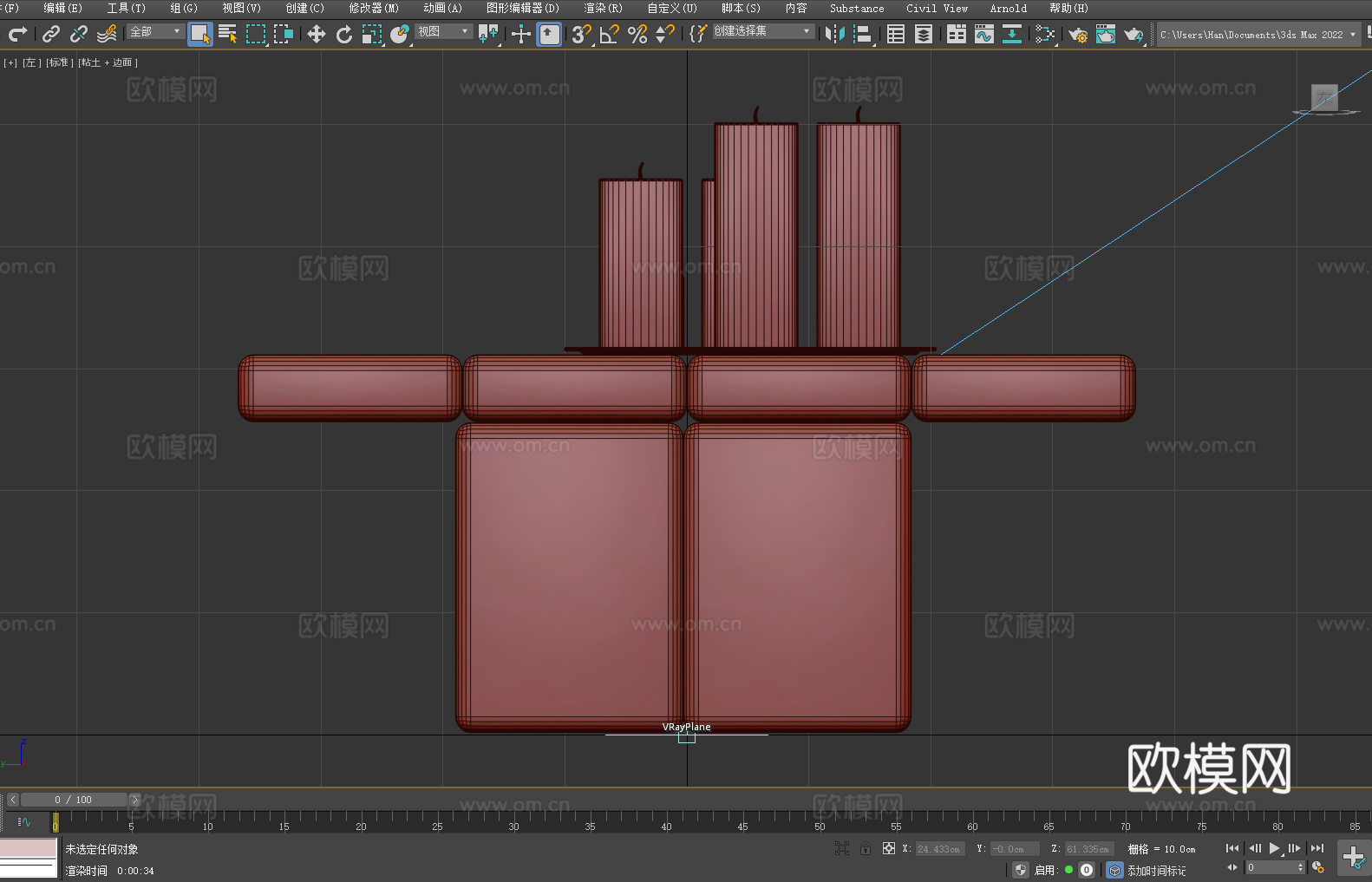Open the 渲染(R) menu
Viewport: 1372px width, 882px height.
[603, 8]
